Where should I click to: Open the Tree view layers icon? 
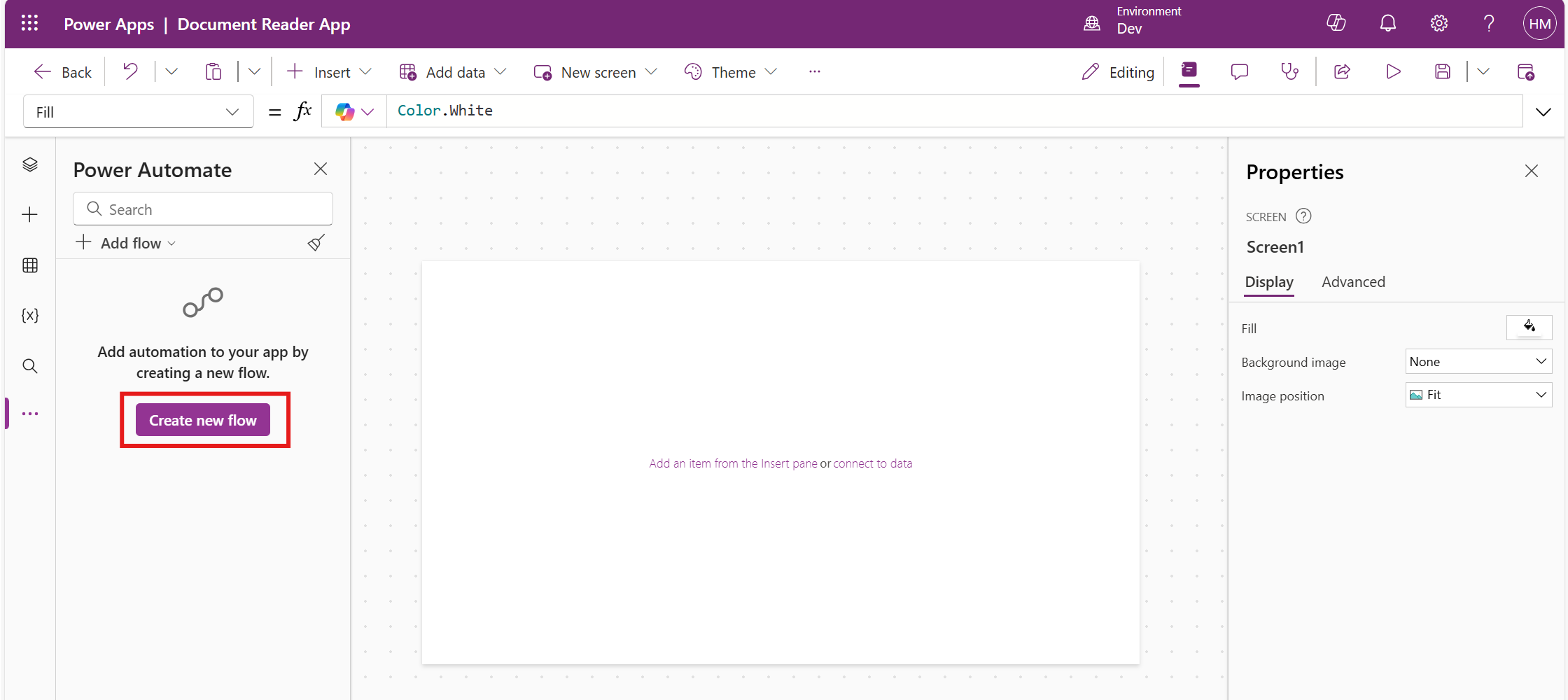coord(29,164)
